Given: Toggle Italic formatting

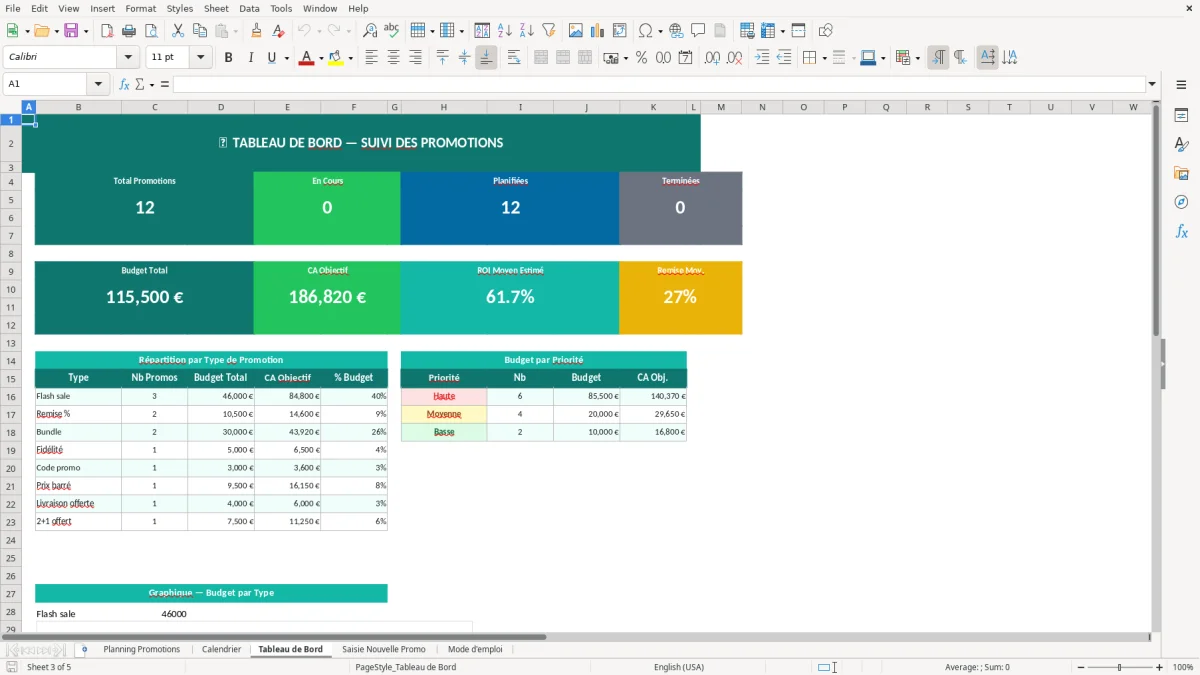Looking at the screenshot, I should pyautogui.click(x=250, y=58).
